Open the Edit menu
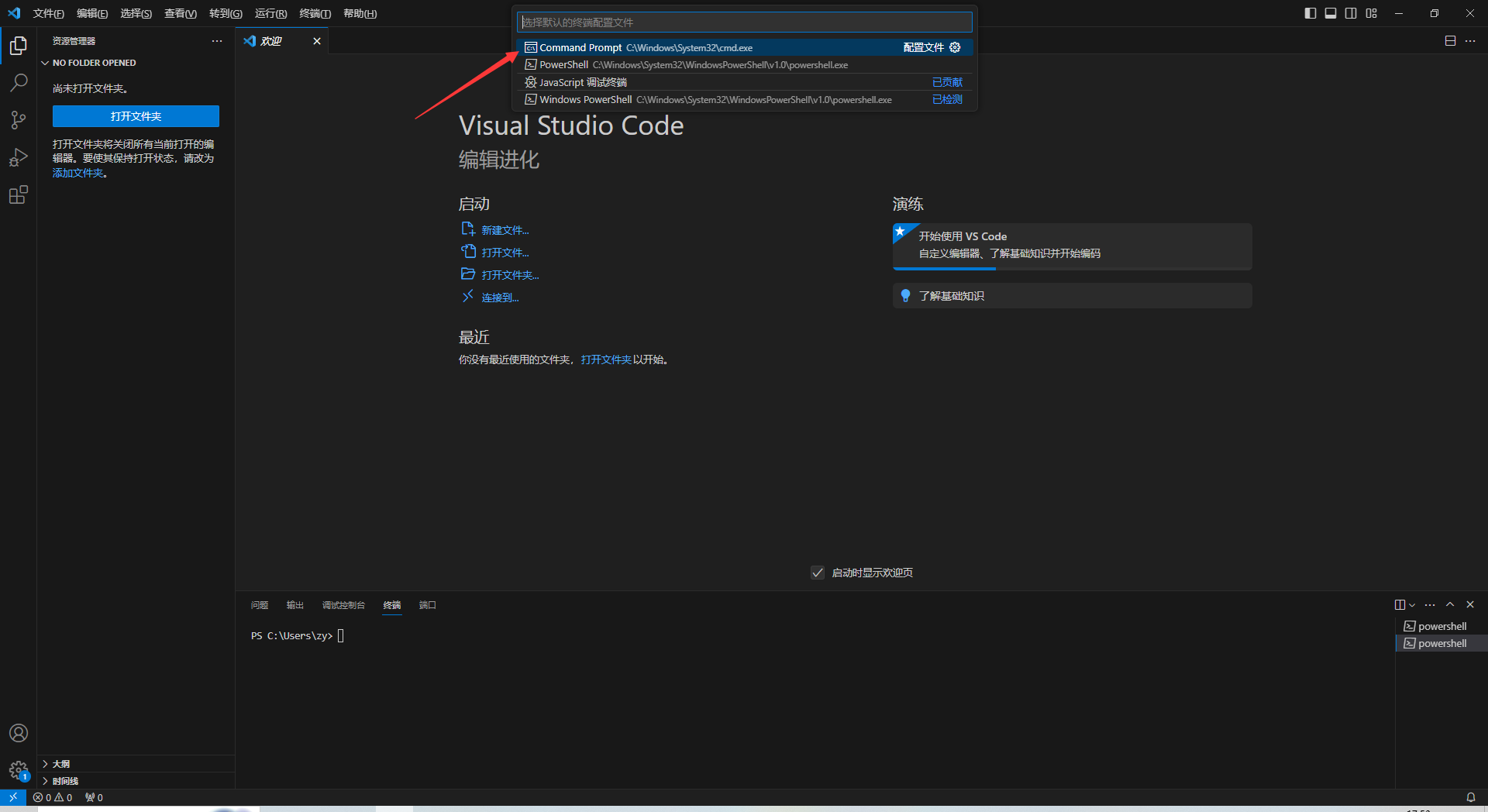1488x812 pixels. (x=92, y=13)
